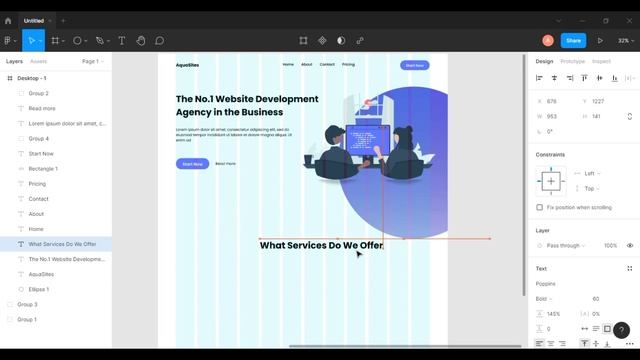
Task: Switch to the Layers tab
Action: [x=14, y=61]
